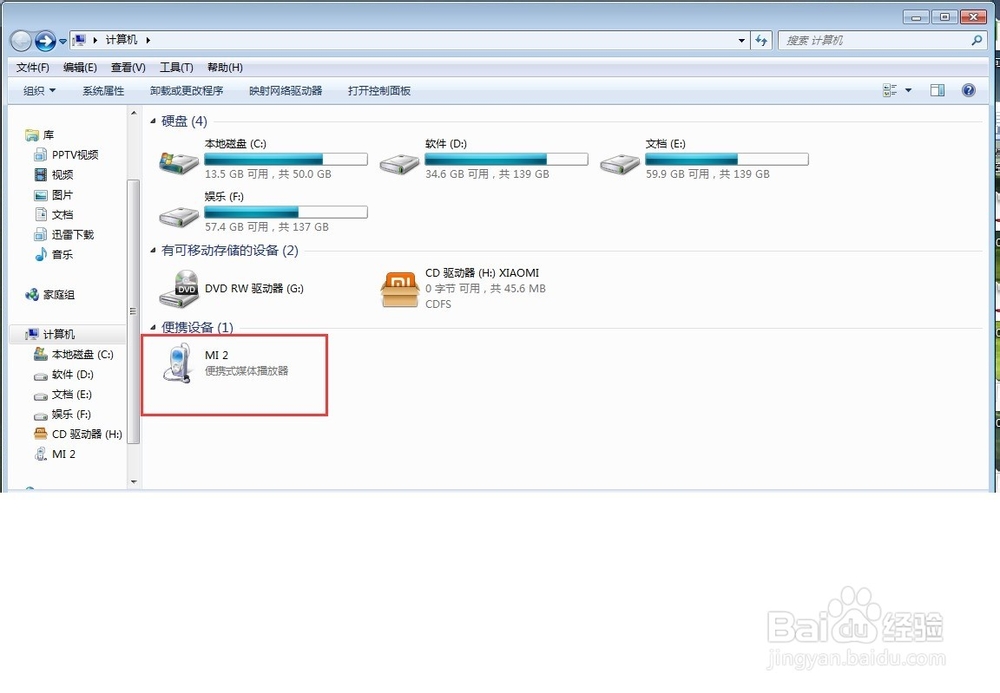The width and height of the screenshot is (1000, 693).
Task: Select the 娱乐 (F:) drive icon
Action: (179, 217)
